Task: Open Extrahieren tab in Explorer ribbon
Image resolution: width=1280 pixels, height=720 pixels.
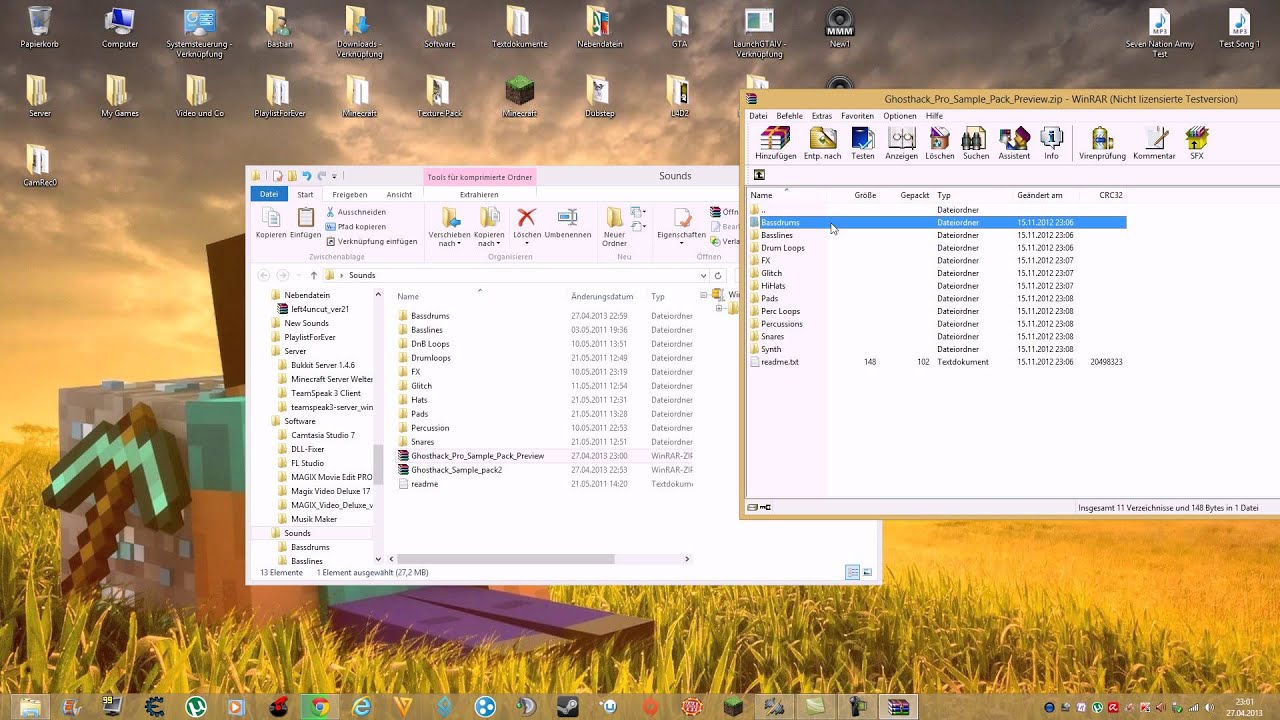Action: (x=479, y=194)
